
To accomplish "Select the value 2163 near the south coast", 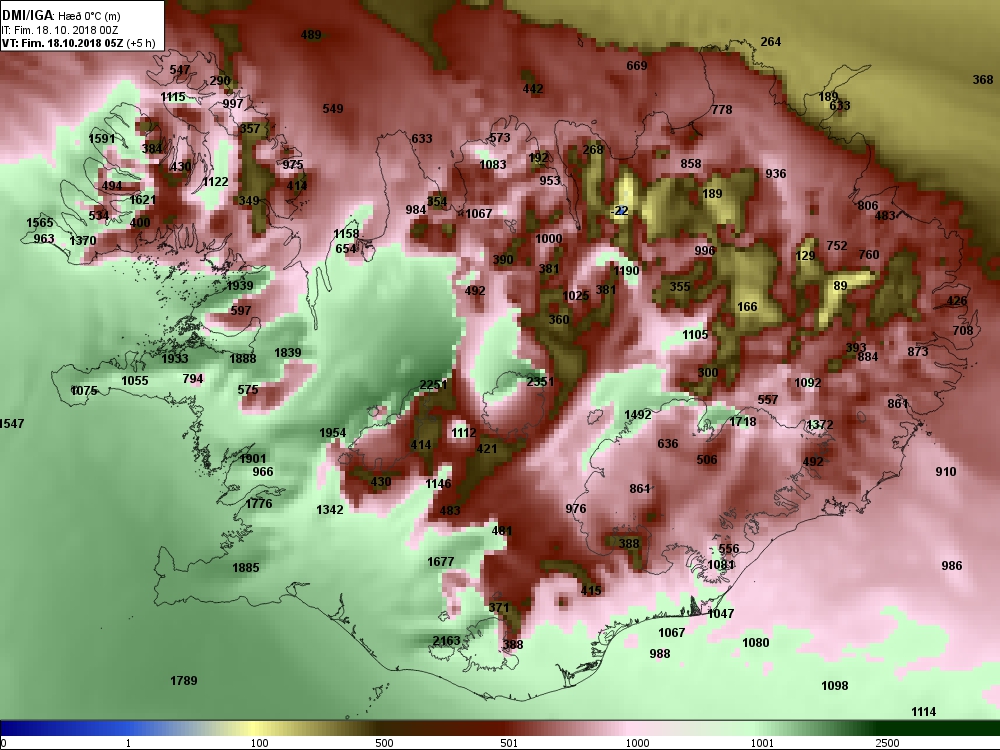I will pos(446,641).
